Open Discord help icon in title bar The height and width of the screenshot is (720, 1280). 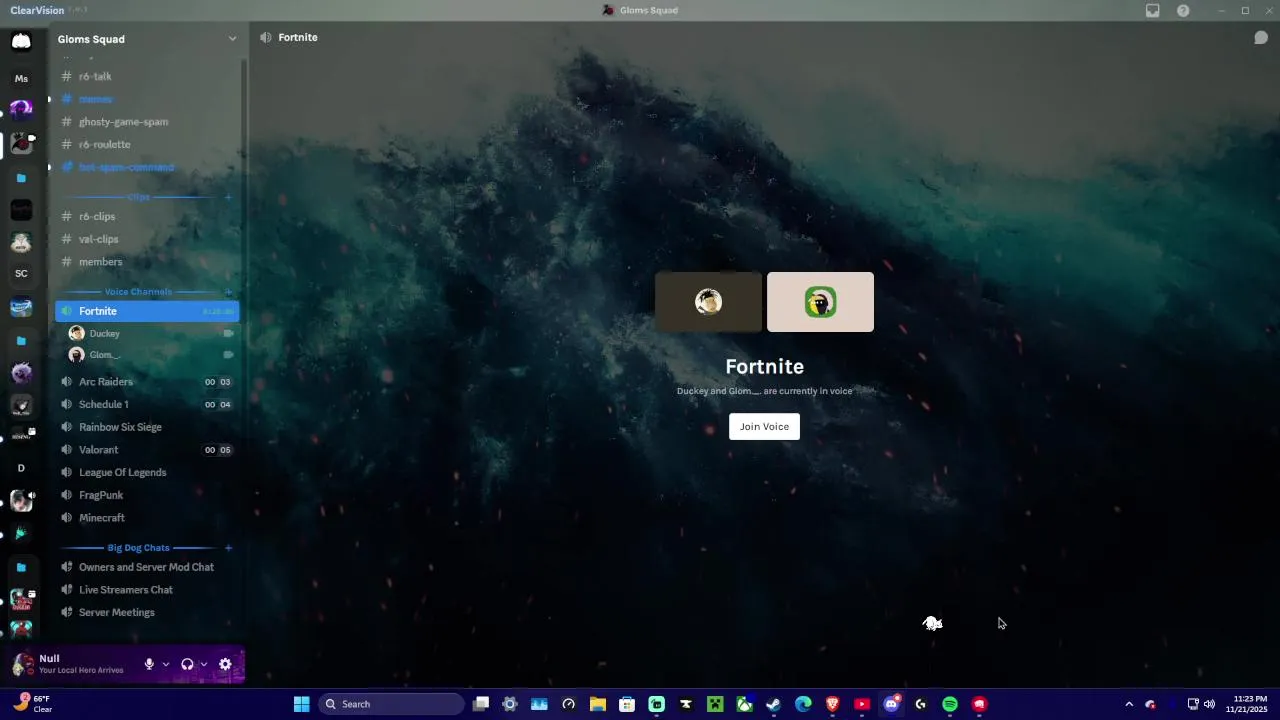[x=1183, y=10]
